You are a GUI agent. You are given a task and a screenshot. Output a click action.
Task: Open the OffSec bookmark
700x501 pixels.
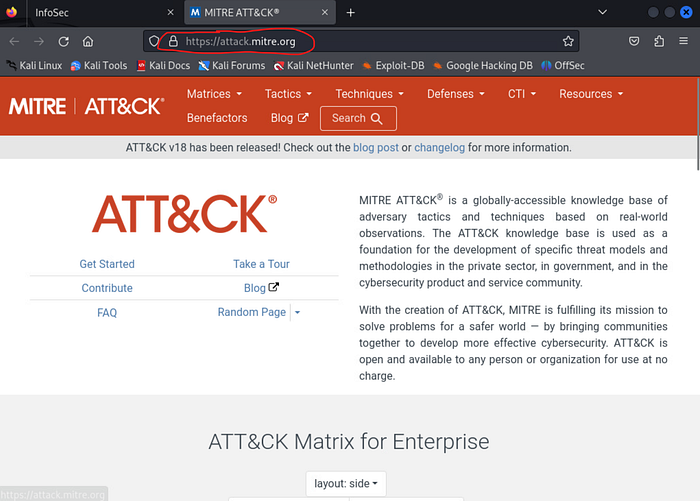coord(562,66)
